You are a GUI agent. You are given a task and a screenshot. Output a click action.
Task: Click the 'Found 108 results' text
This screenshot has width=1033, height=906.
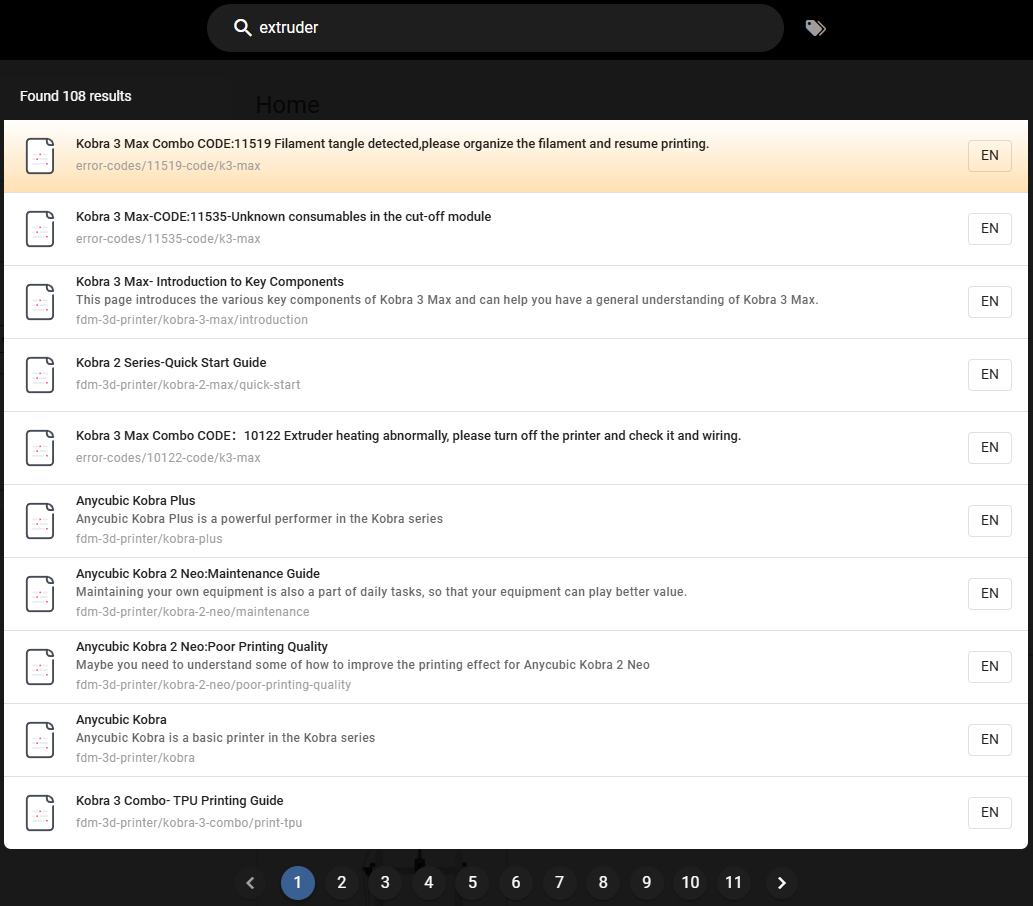click(x=76, y=96)
